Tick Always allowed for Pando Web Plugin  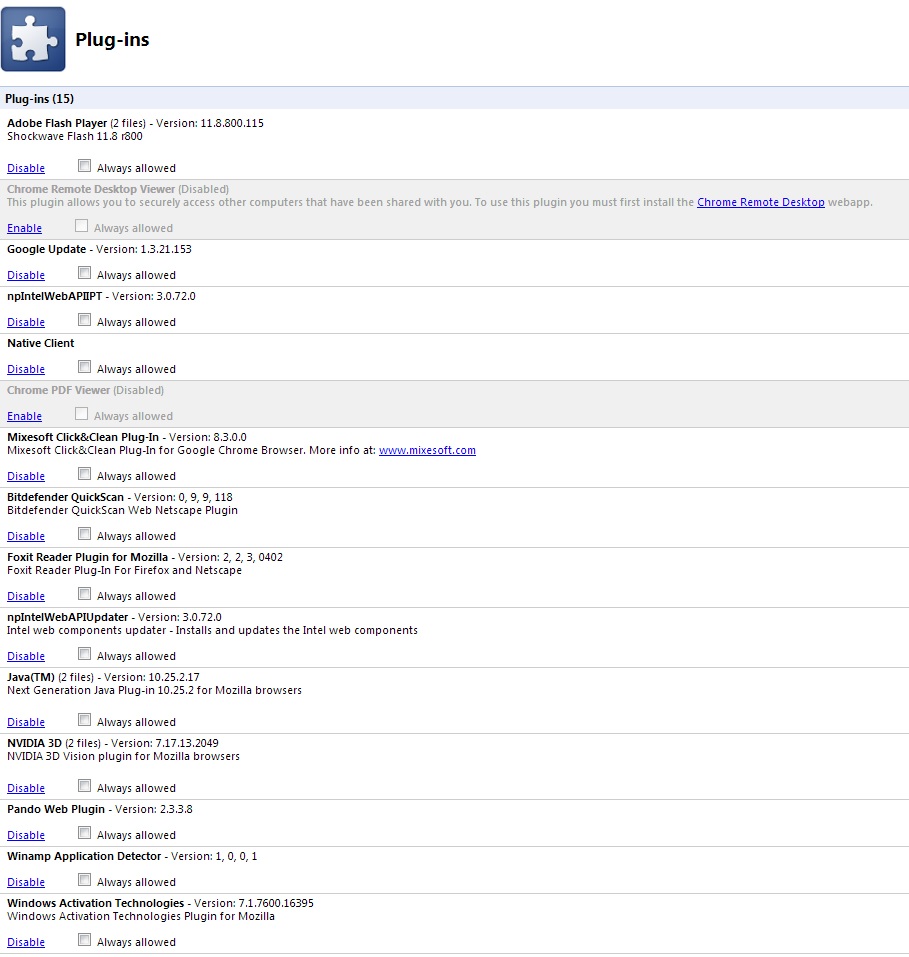84,832
